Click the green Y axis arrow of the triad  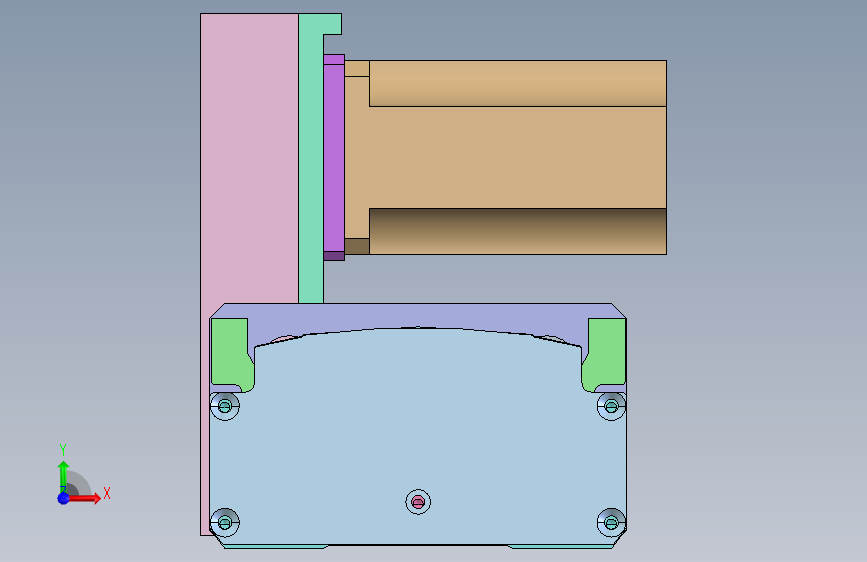tap(63, 476)
